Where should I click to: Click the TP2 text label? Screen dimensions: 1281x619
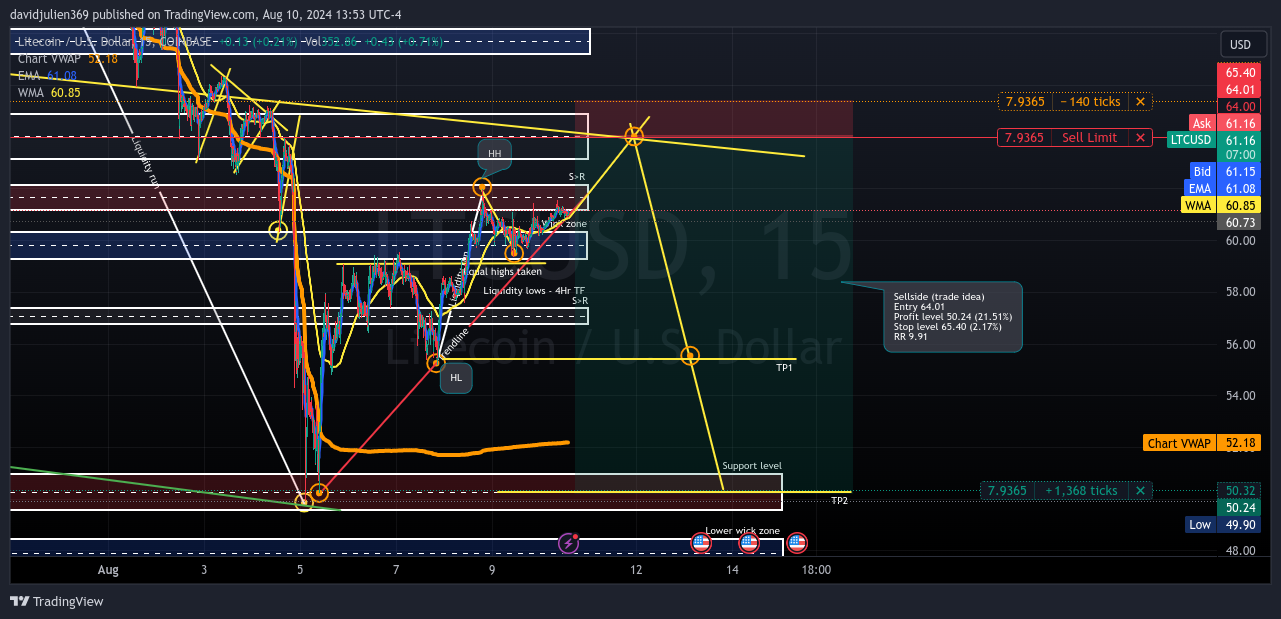pos(839,500)
